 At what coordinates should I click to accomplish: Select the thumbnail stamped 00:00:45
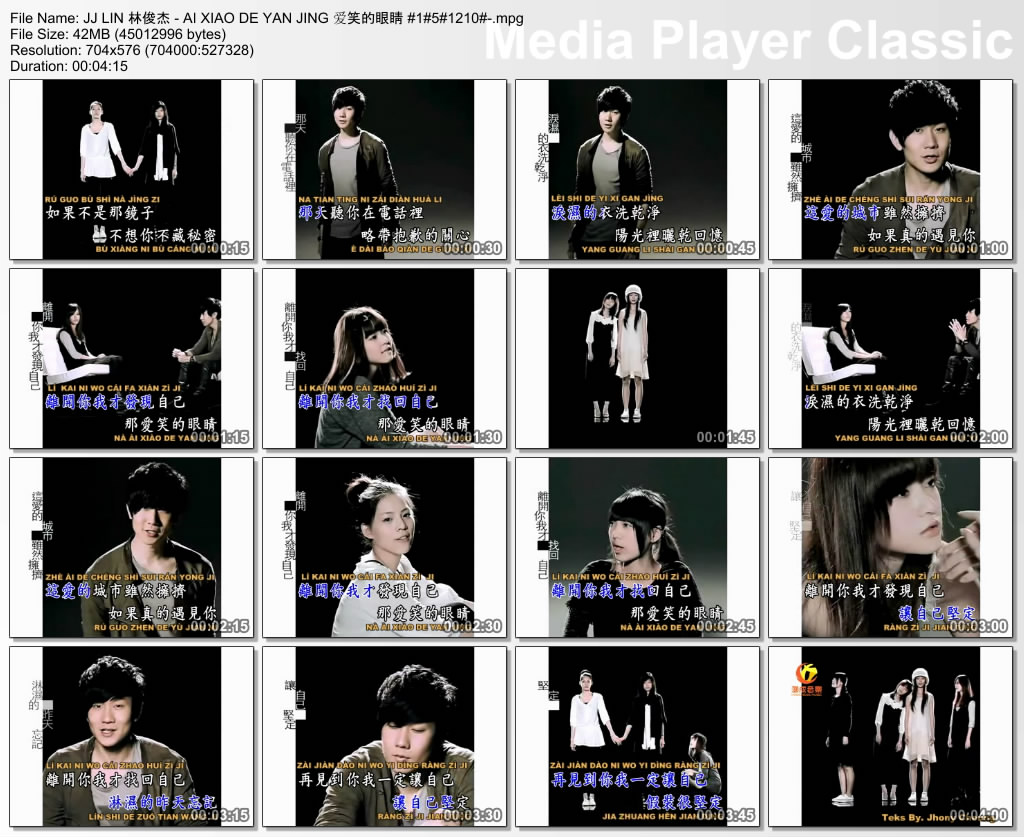pyautogui.click(x=637, y=170)
